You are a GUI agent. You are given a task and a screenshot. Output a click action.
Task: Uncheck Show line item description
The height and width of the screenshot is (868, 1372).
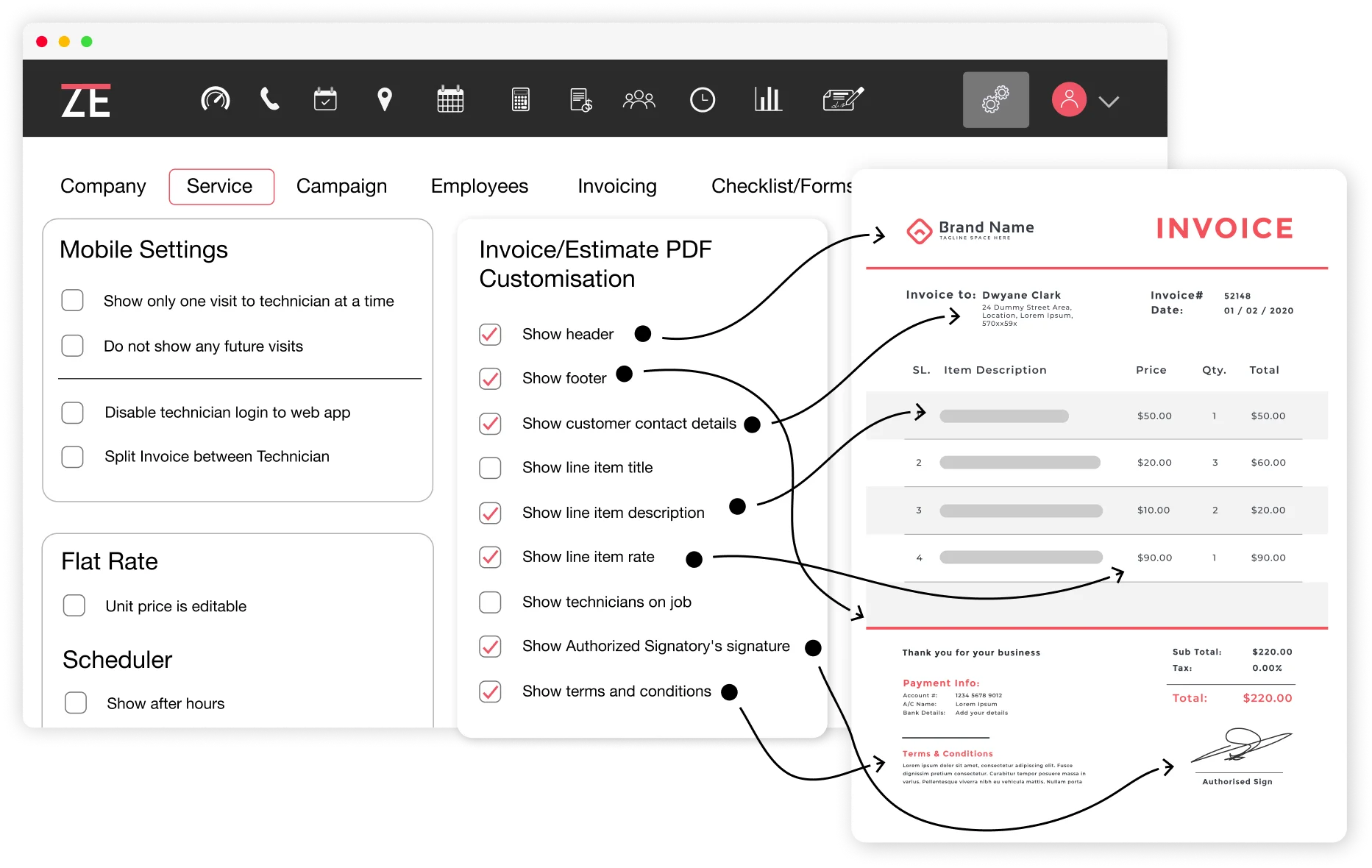tap(490, 513)
